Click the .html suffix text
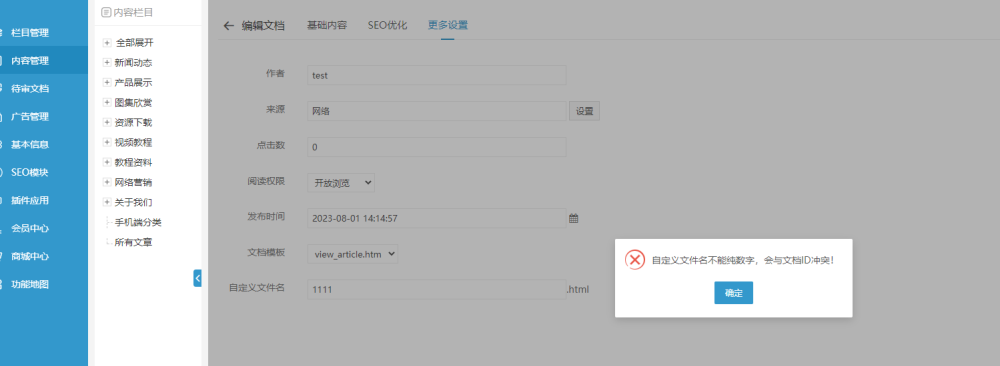The width and height of the screenshot is (1000, 366). coord(578,289)
